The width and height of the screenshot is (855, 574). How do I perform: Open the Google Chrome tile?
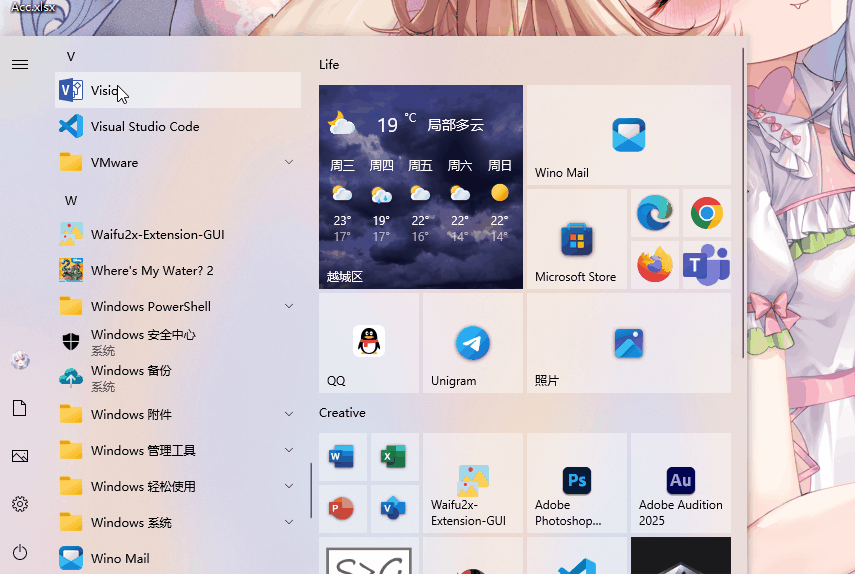(x=706, y=213)
